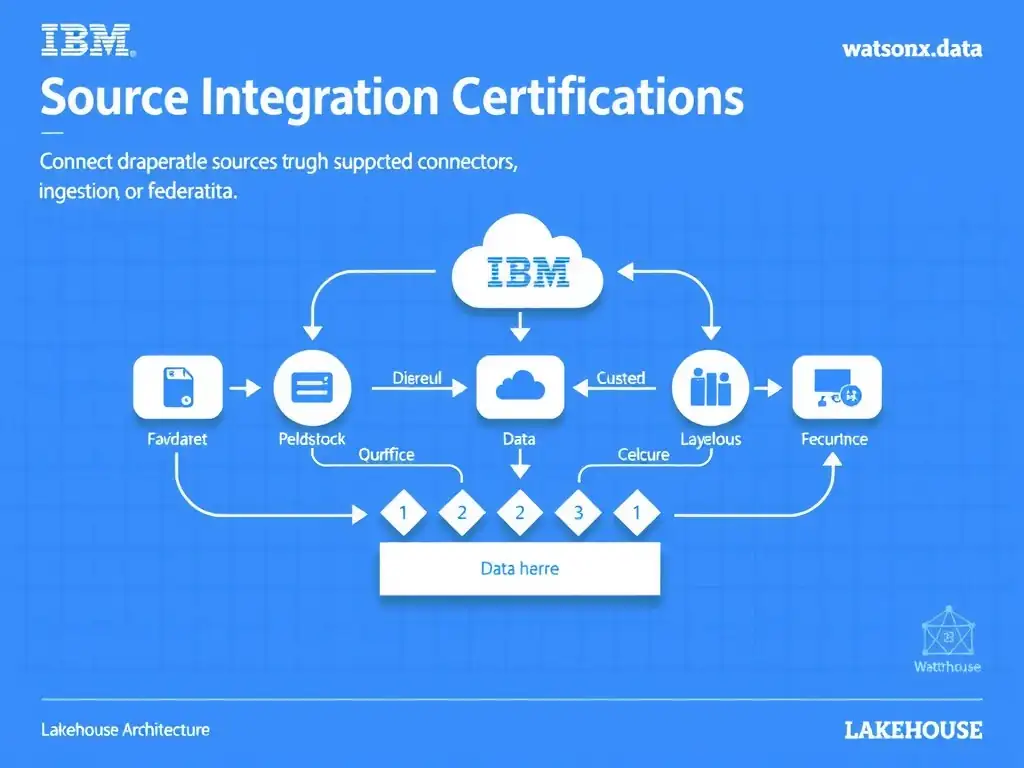Click the Favdaret label

point(177,439)
